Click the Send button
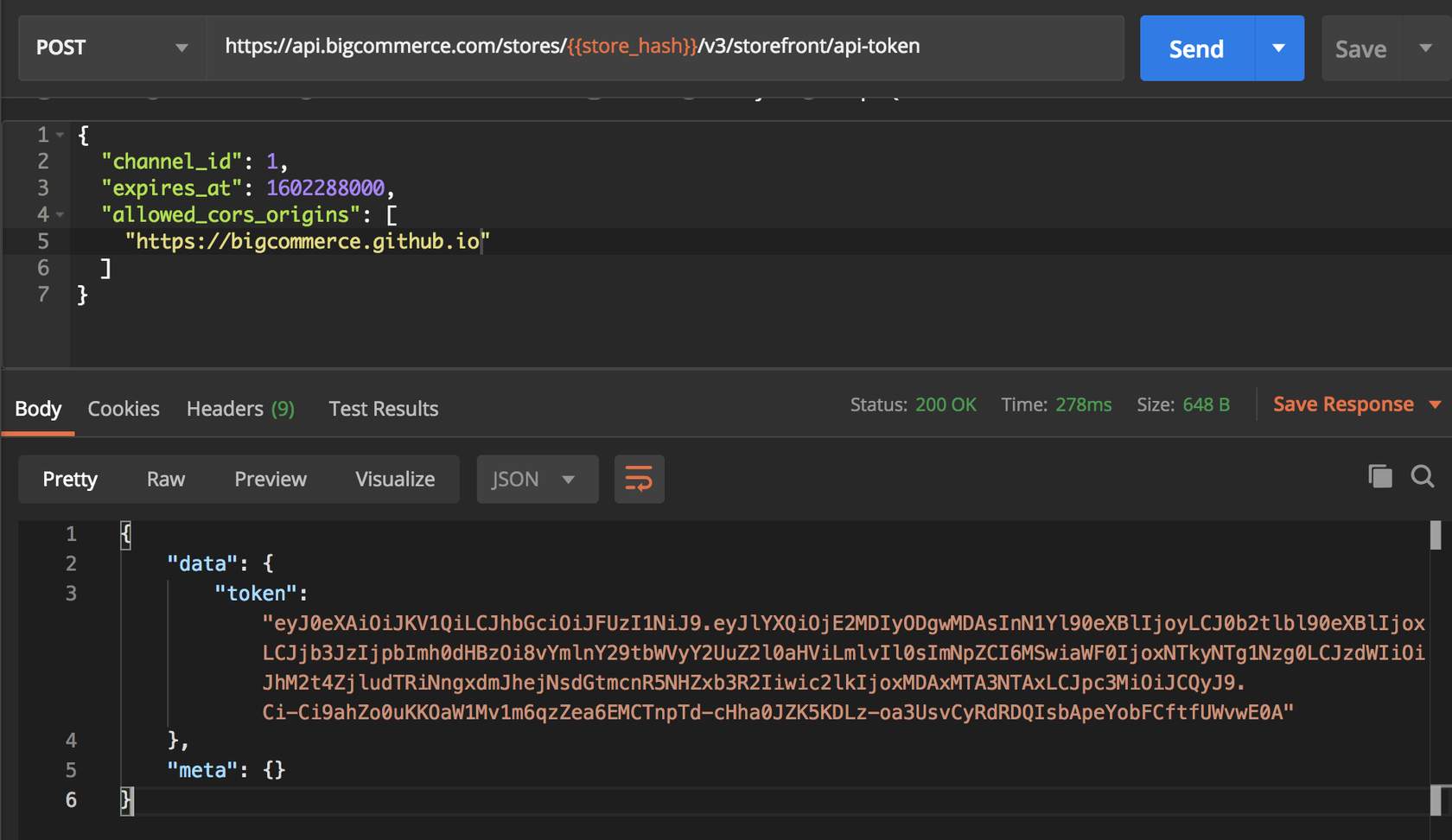Image resolution: width=1452 pixels, height=840 pixels. tap(1196, 48)
